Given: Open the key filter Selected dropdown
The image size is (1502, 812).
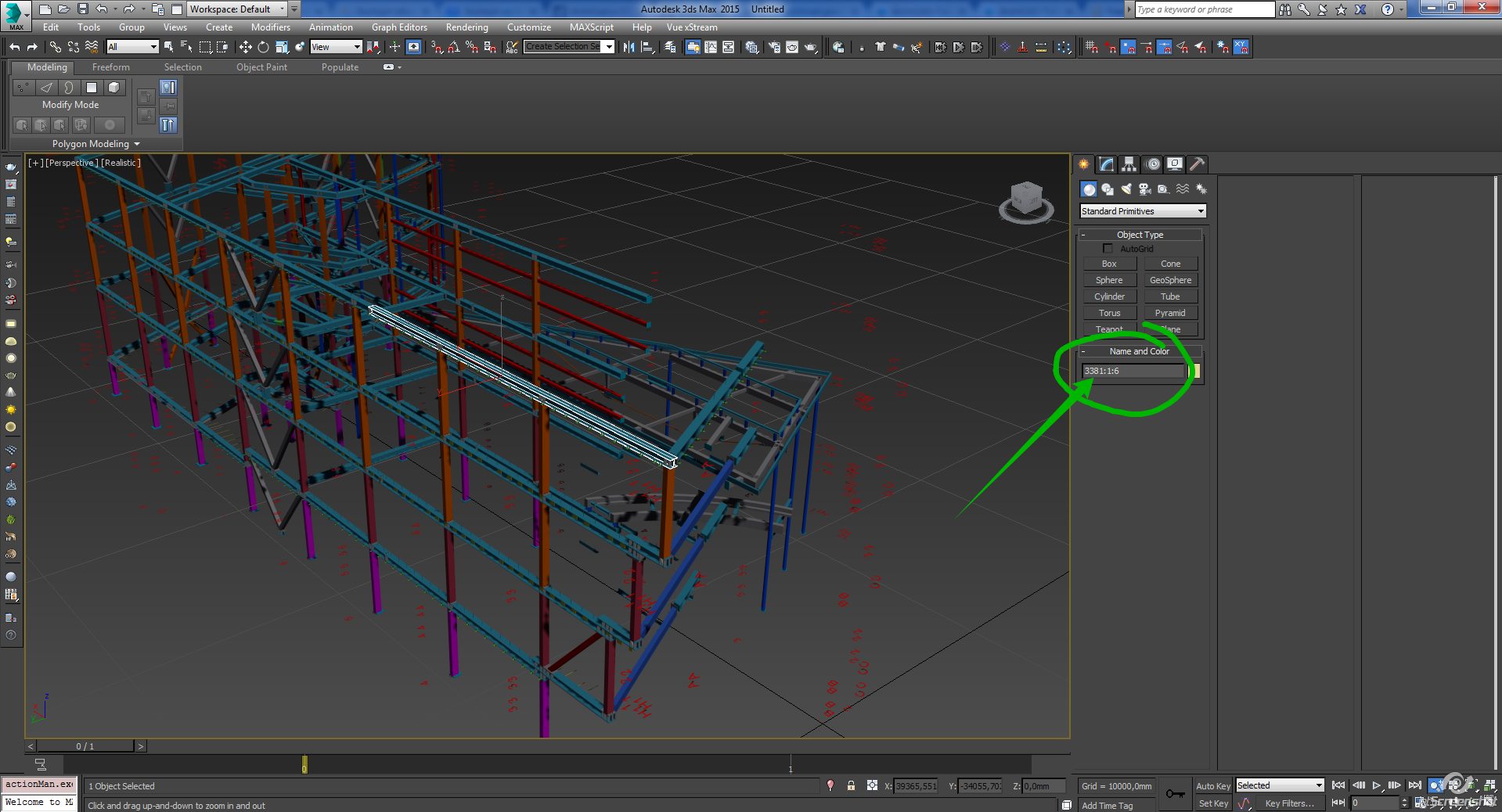Looking at the screenshot, I should tap(1280, 785).
